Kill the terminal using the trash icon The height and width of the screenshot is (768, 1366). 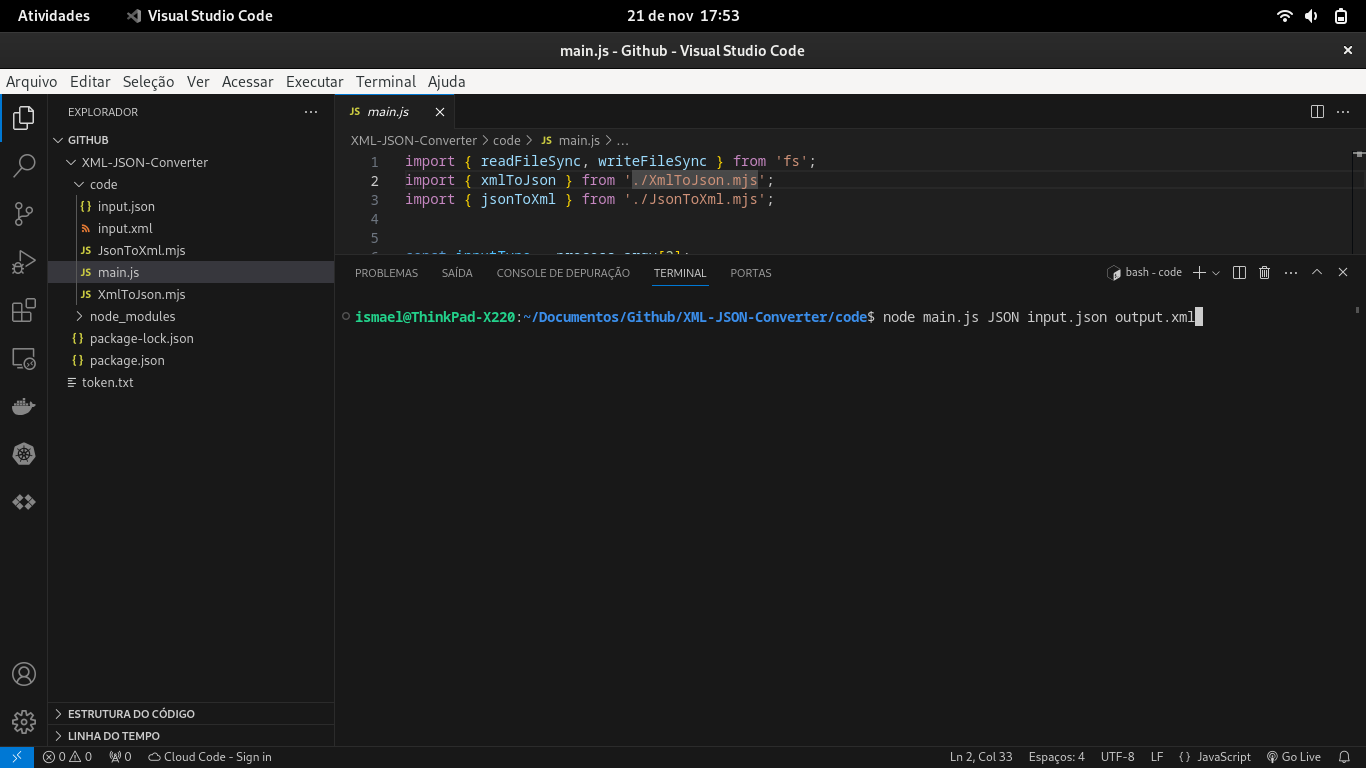(1263, 272)
